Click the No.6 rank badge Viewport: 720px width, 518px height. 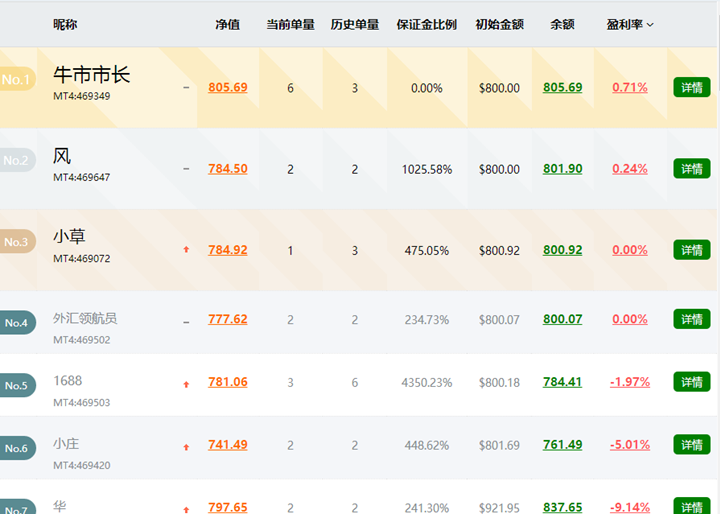click(17, 448)
